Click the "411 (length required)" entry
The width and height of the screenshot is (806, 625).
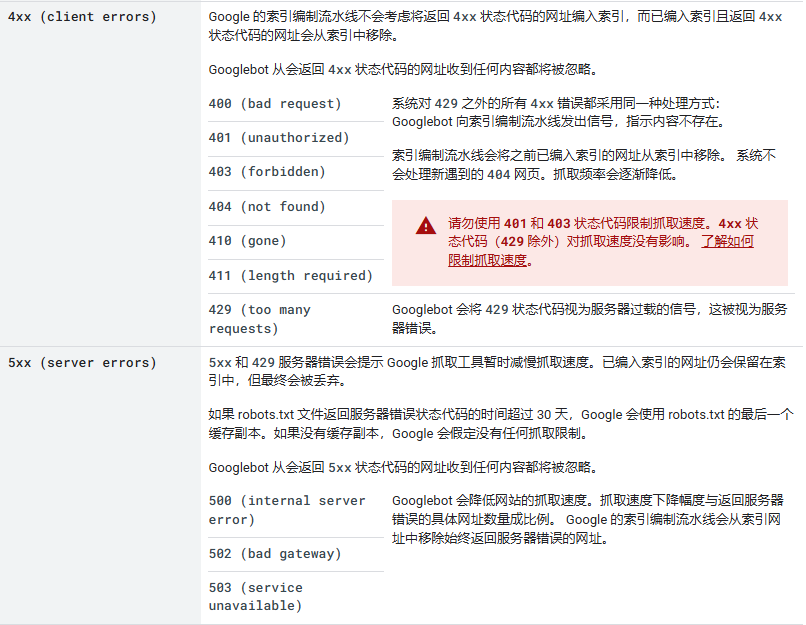290,276
